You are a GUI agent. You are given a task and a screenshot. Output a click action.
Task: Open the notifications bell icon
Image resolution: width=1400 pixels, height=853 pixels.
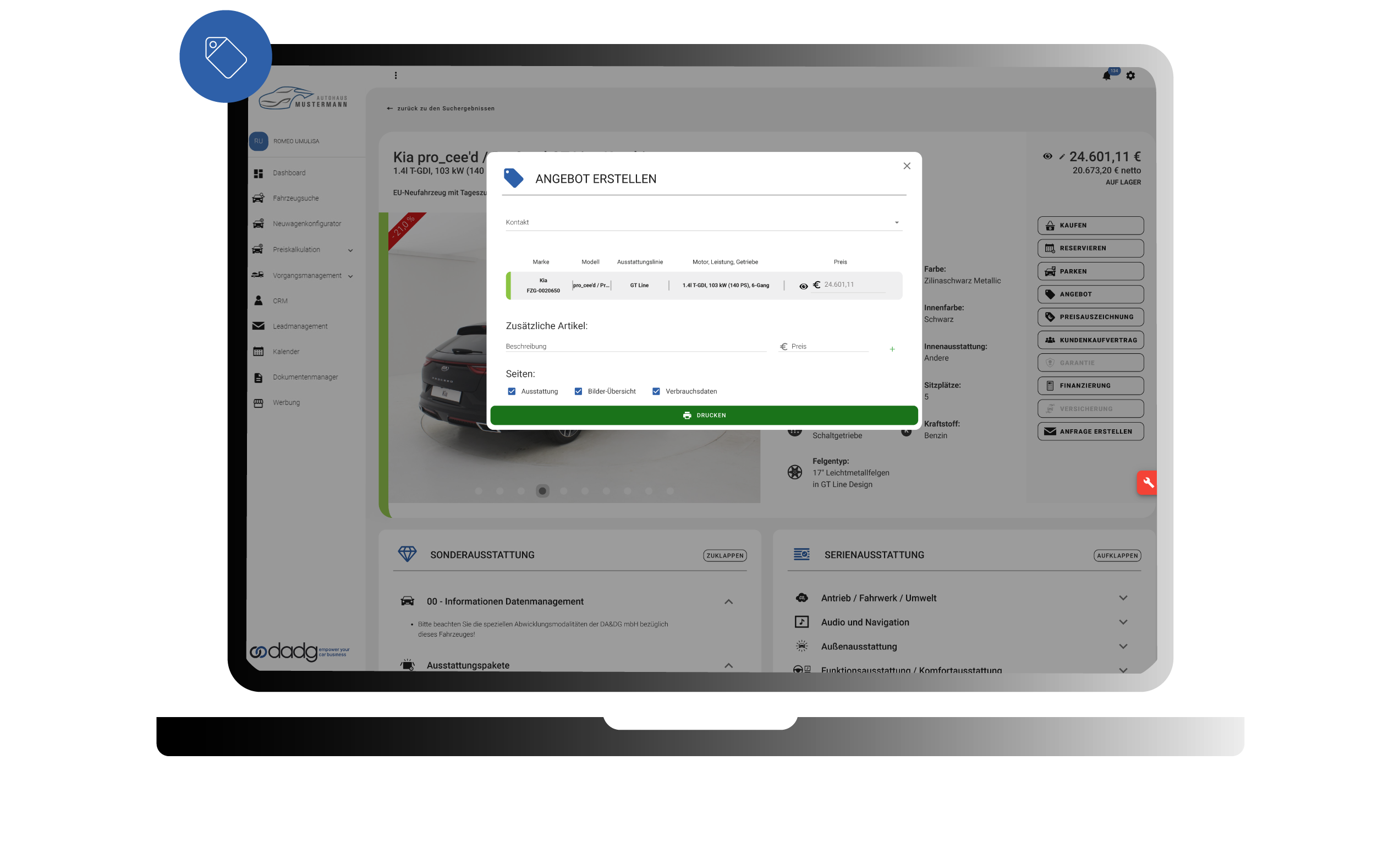click(x=1106, y=75)
